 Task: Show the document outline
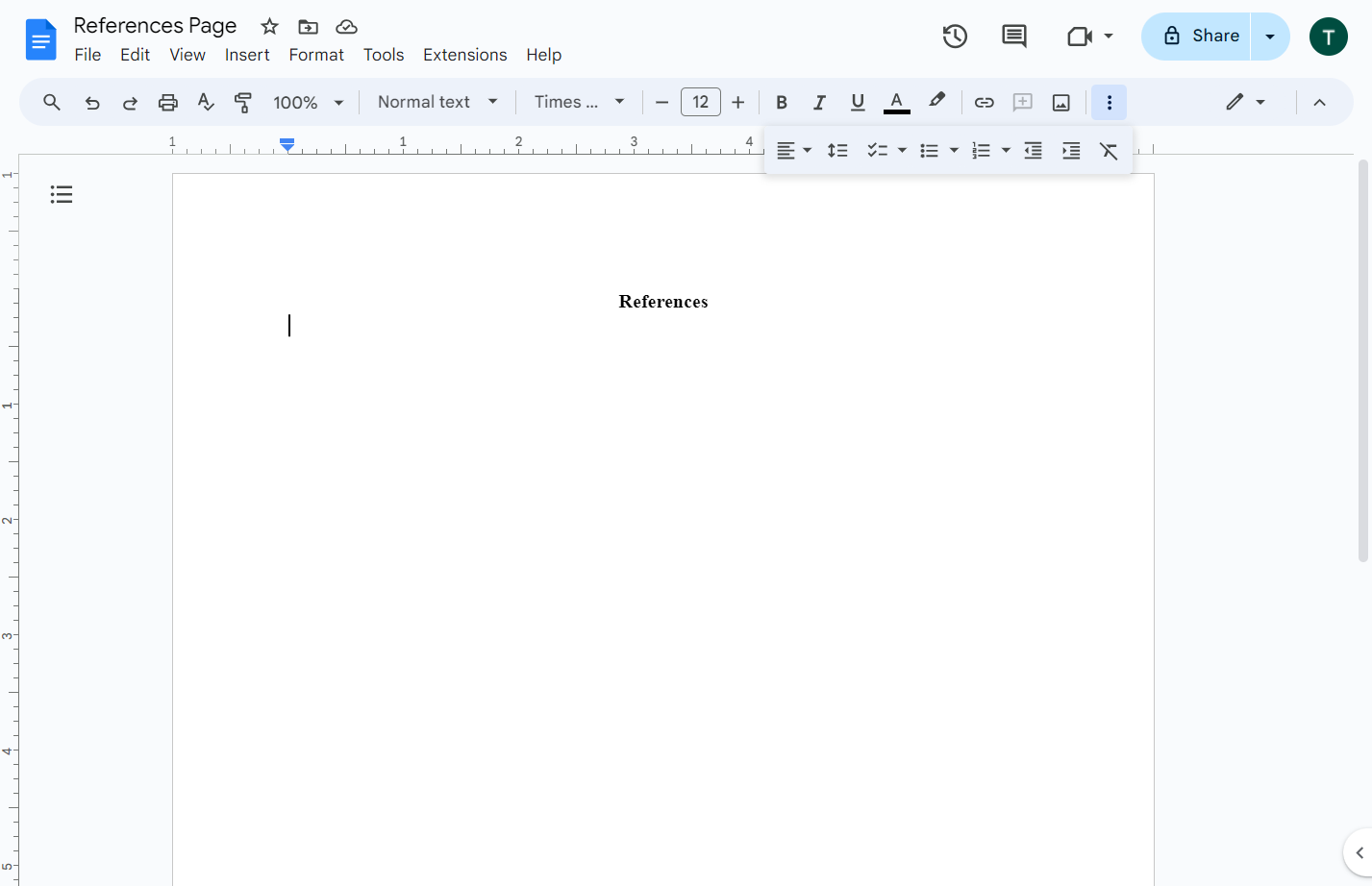[62, 195]
